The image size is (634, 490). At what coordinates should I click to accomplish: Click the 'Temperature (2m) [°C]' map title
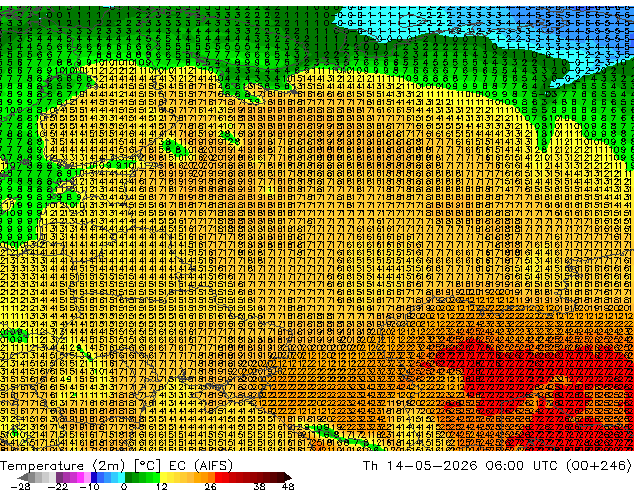pyautogui.click(x=80, y=466)
